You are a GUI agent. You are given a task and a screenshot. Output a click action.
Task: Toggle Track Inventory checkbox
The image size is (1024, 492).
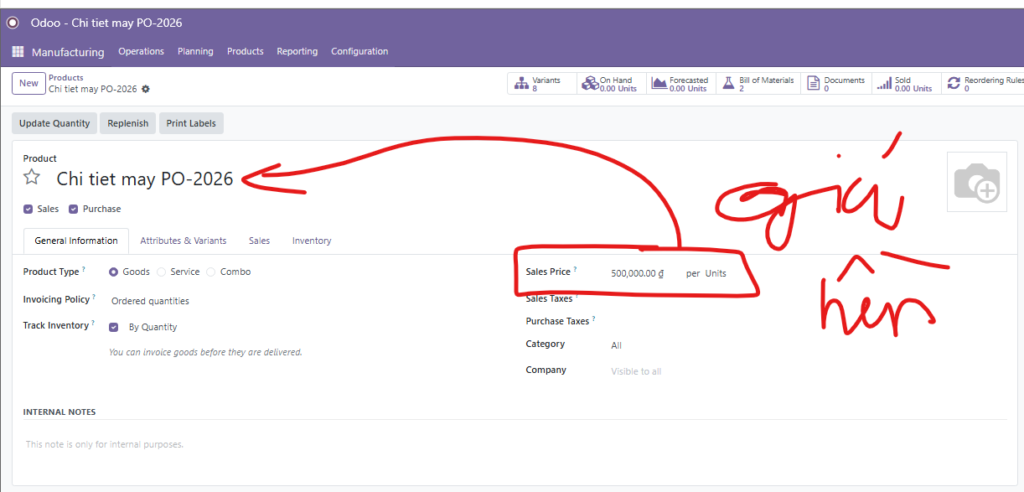pos(114,327)
